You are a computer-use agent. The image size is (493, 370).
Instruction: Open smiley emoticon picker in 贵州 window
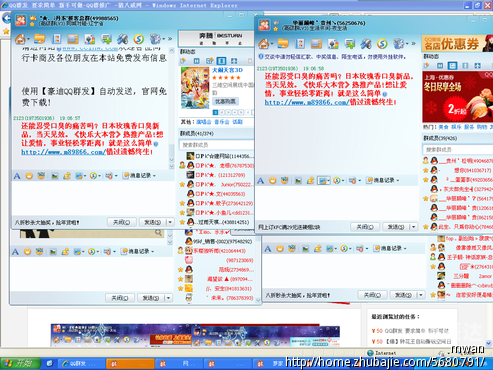coord(273,180)
